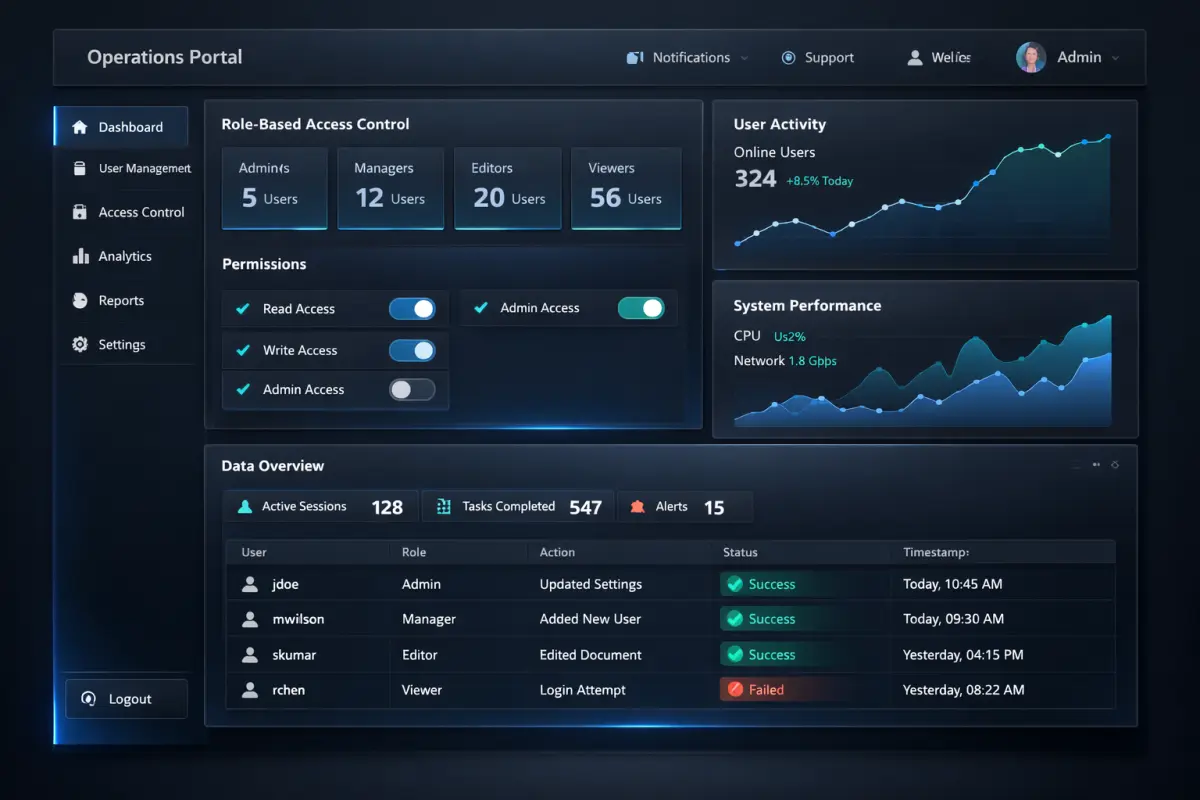
Task: Turn off Write Access
Action: [413, 350]
